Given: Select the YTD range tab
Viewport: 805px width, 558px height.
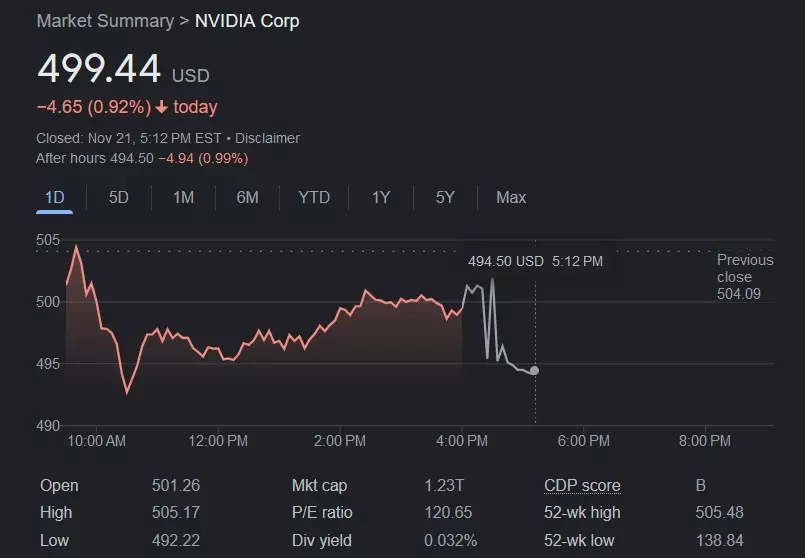Looking at the screenshot, I should click(x=314, y=198).
